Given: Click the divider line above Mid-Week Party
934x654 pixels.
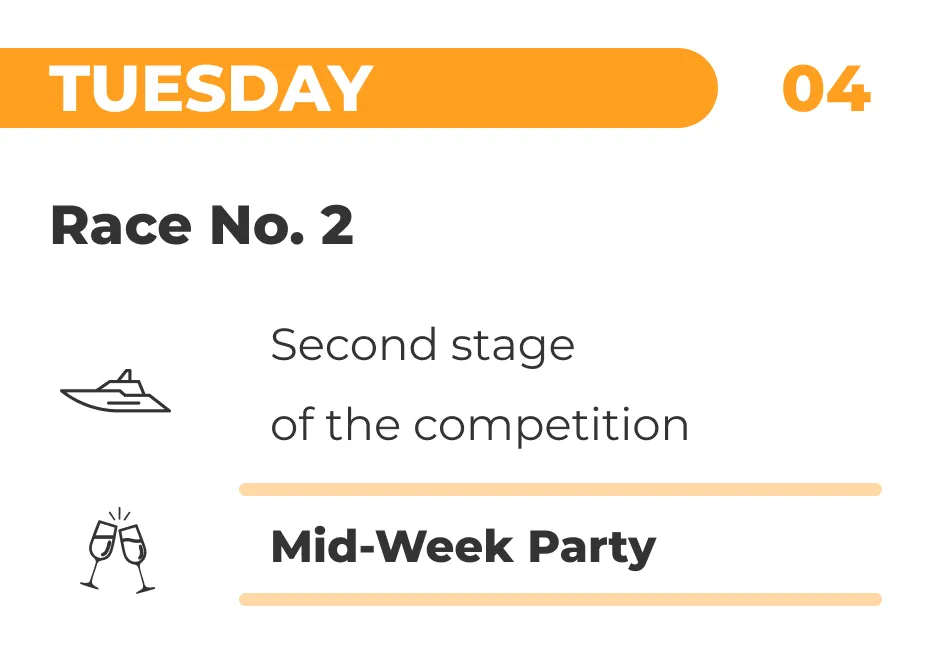Looking at the screenshot, I should click(x=560, y=490).
